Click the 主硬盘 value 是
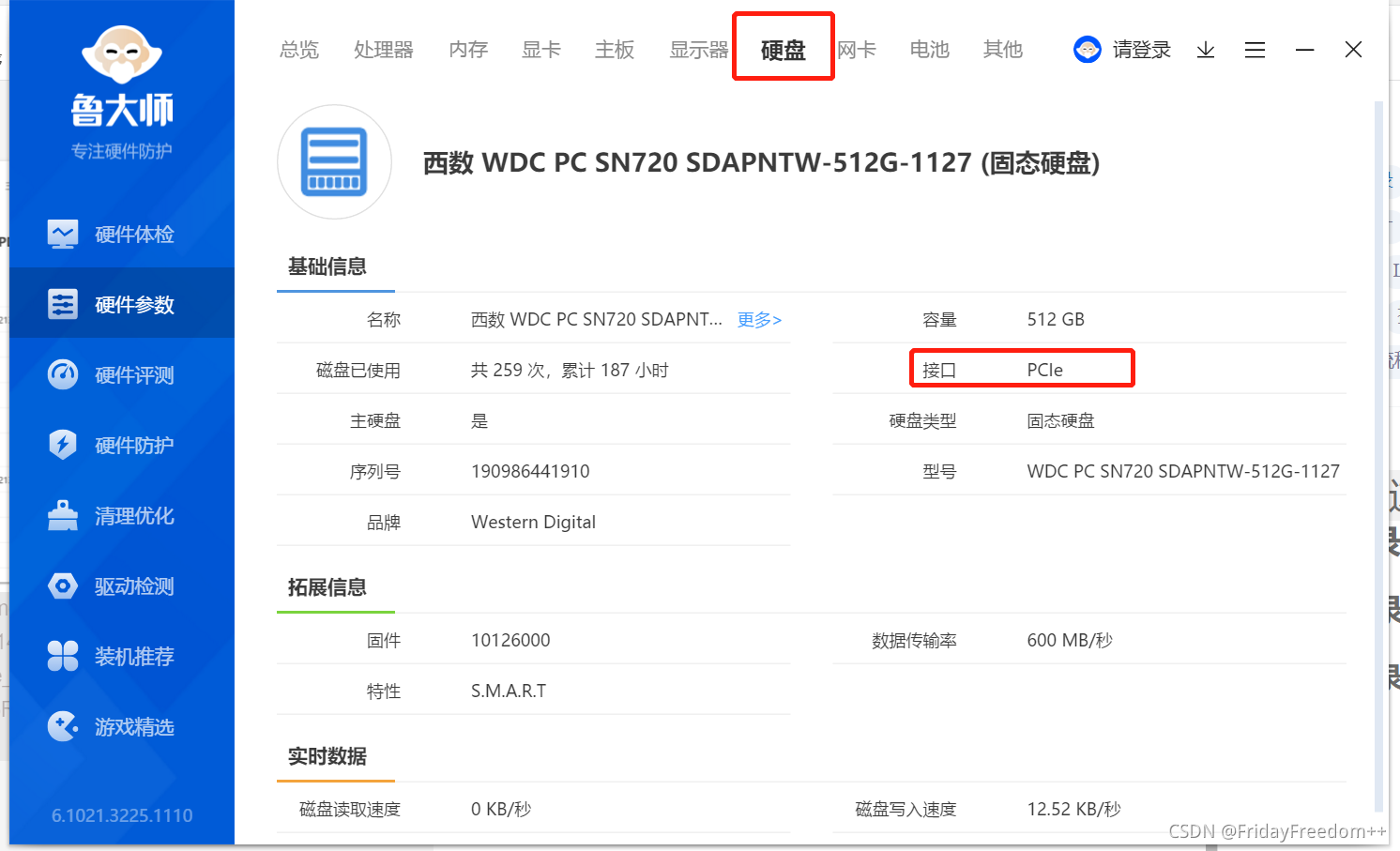 pyautogui.click(x=479, y=420)
